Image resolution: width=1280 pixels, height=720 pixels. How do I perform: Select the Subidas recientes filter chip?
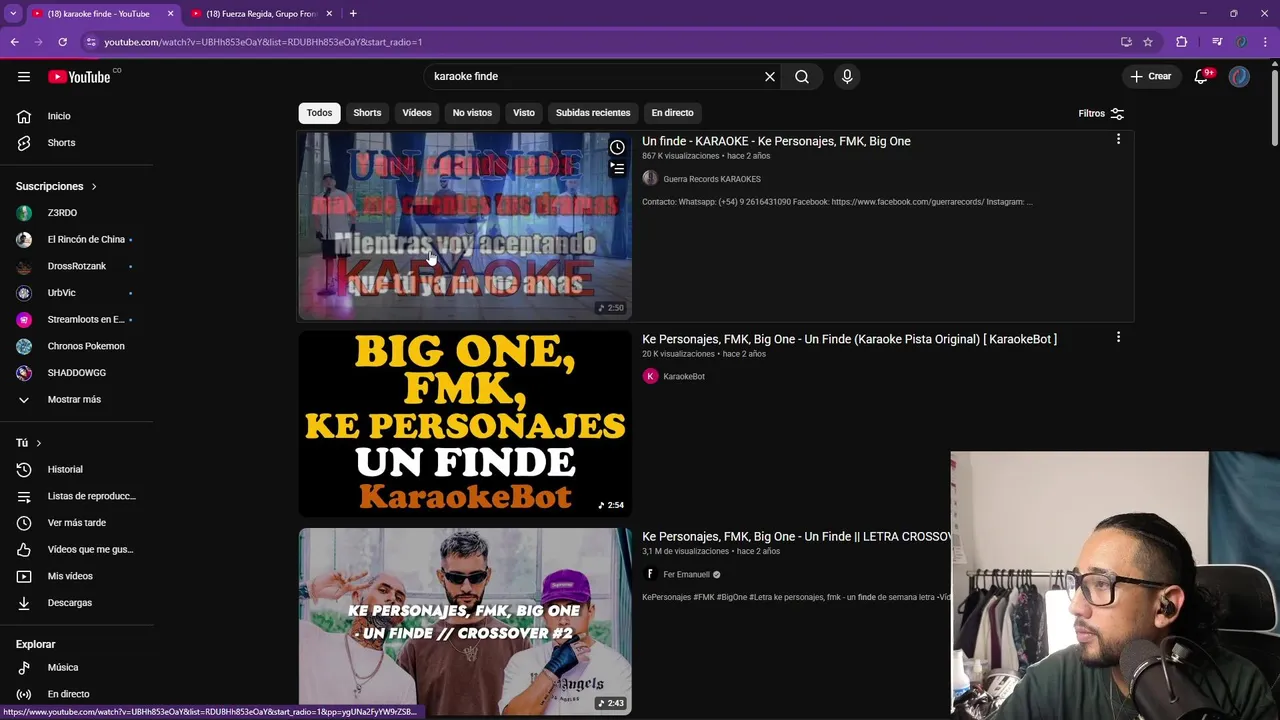(593, 113)
